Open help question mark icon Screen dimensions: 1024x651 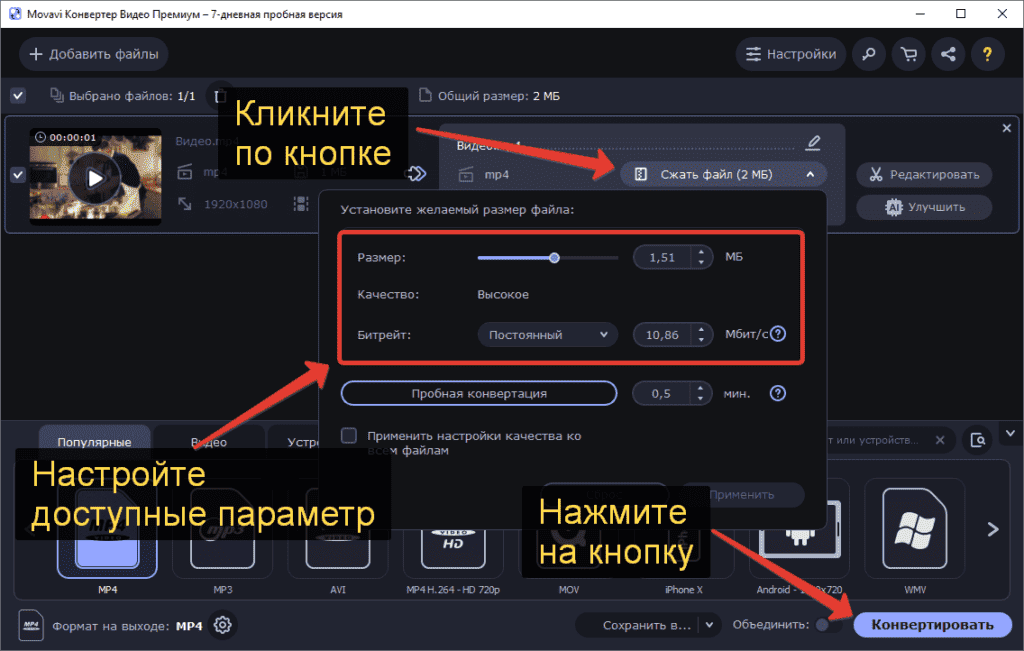(987, 54)
